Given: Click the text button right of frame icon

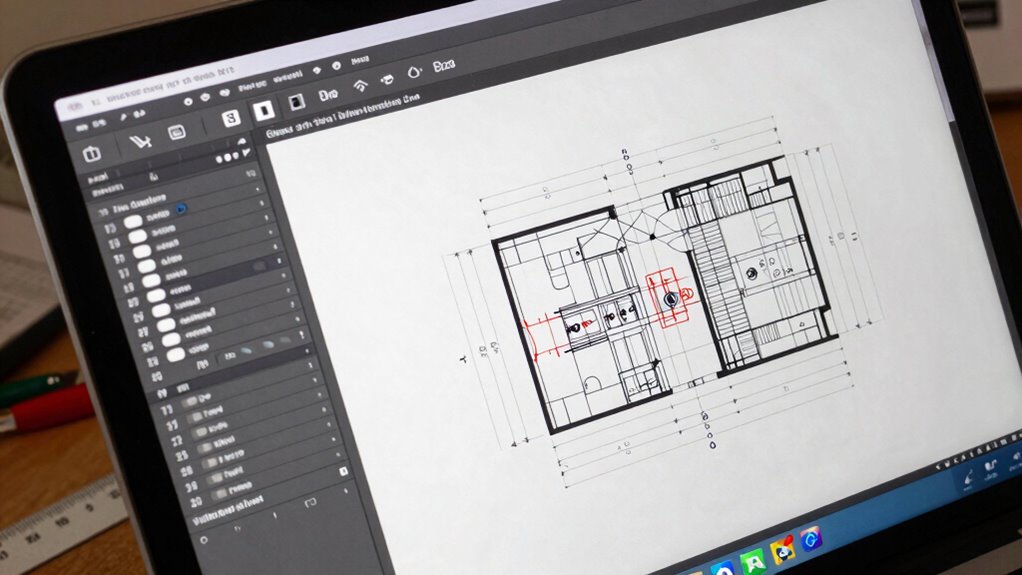Looking at the screenshot, I should tap(328, 96).
